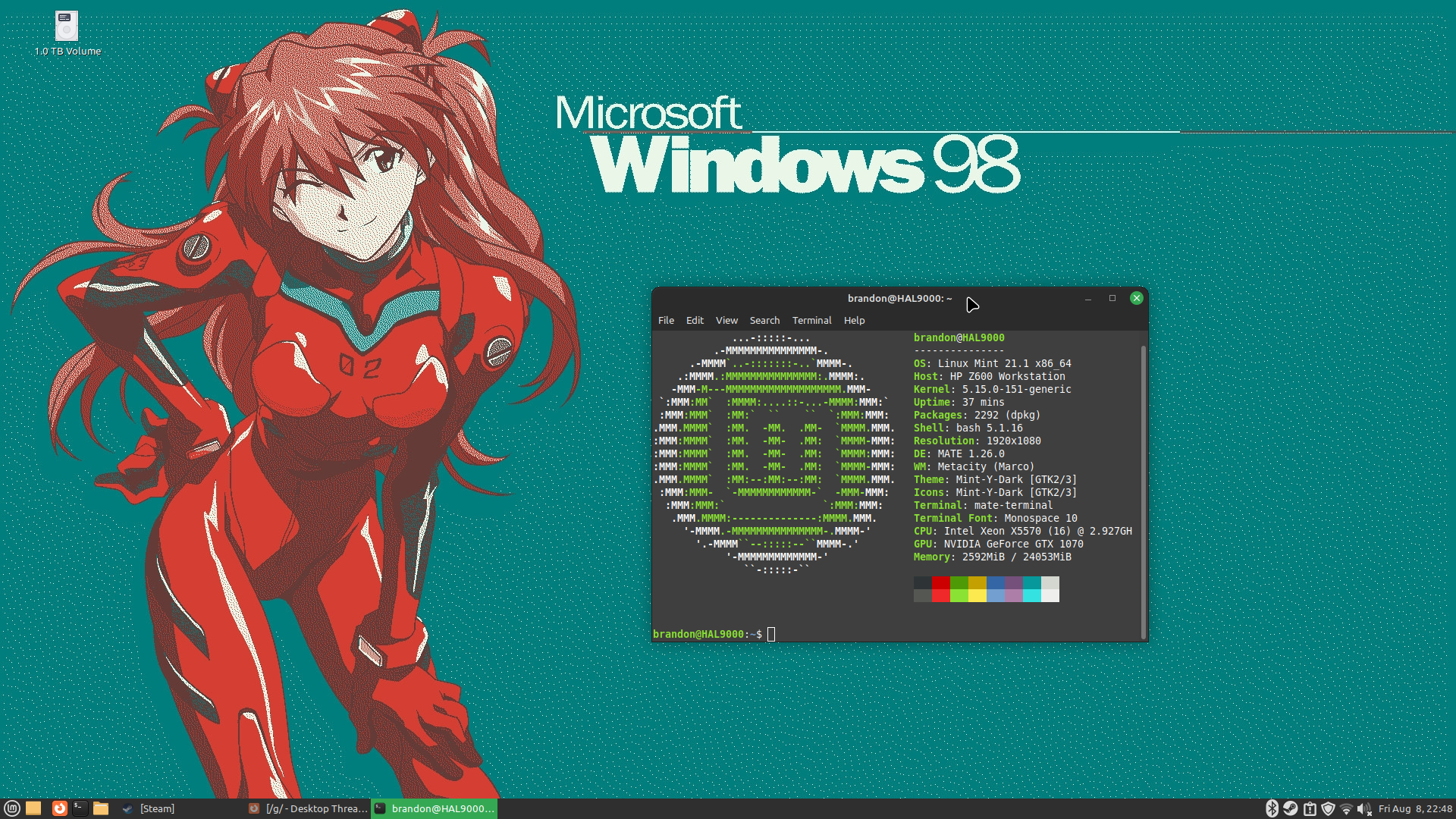Click the 'WM: Metacity (Marco)' line
The image size is (1456, 819).
pos(974,467)
